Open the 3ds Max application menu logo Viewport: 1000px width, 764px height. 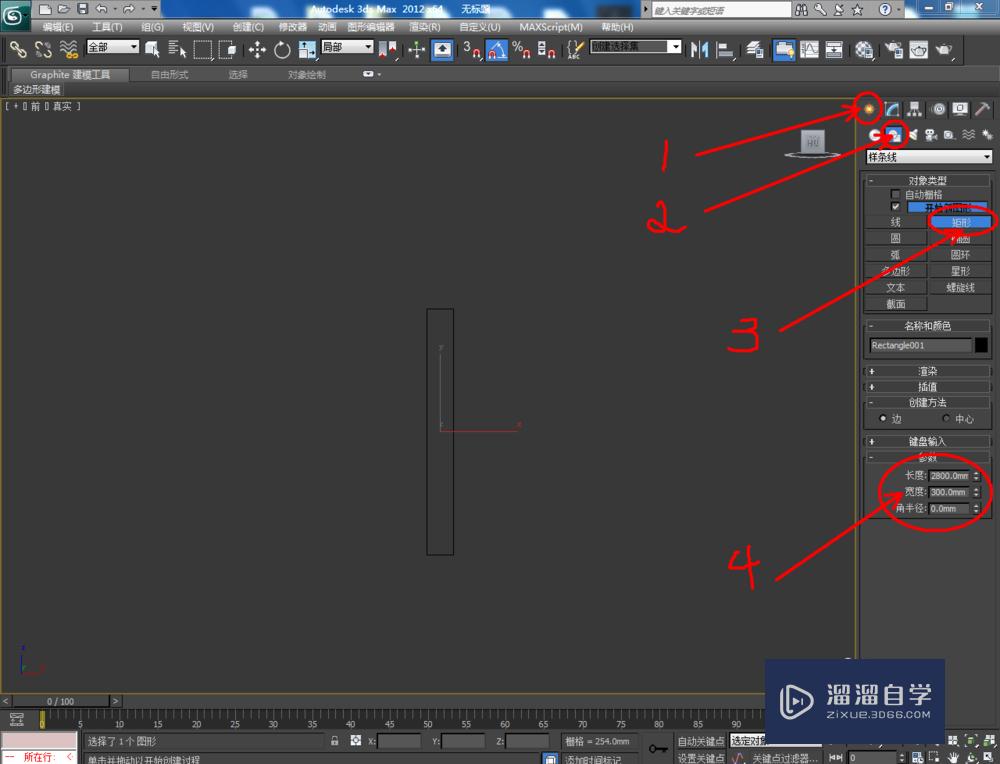tap(15, 16)
